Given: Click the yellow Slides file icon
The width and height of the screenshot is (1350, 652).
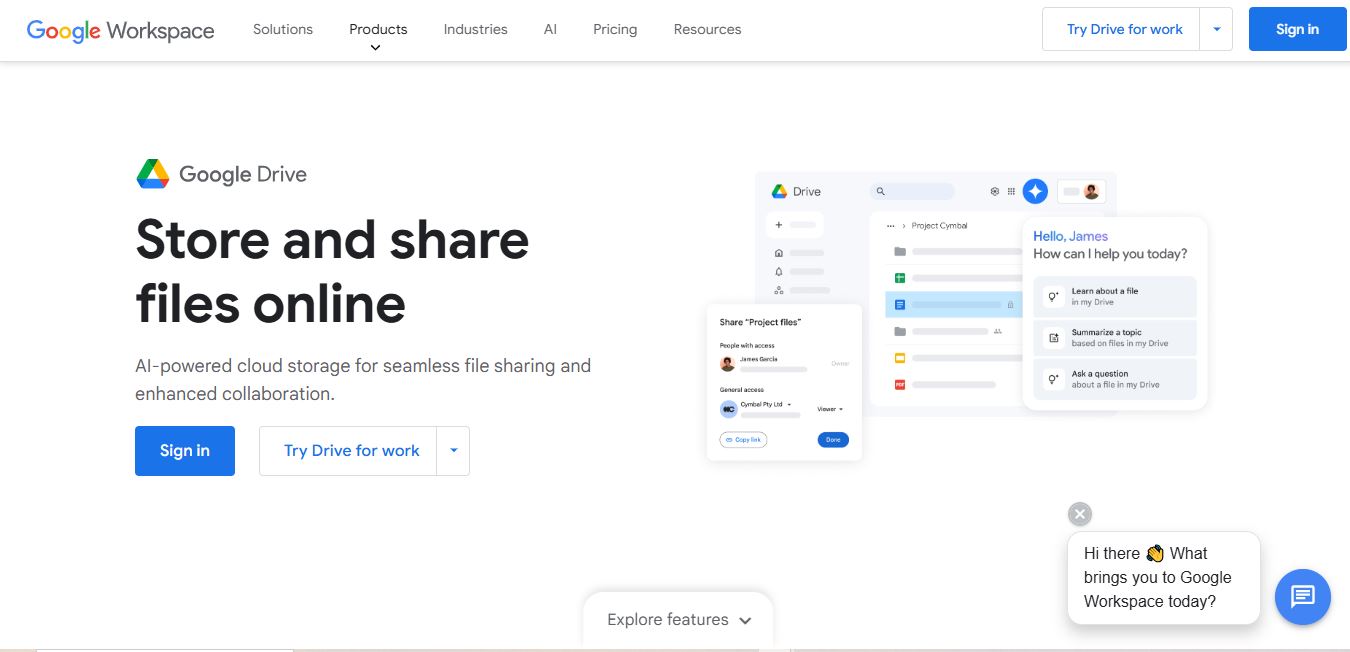Looking at the screenshot, I should click(x=900, y=357).
